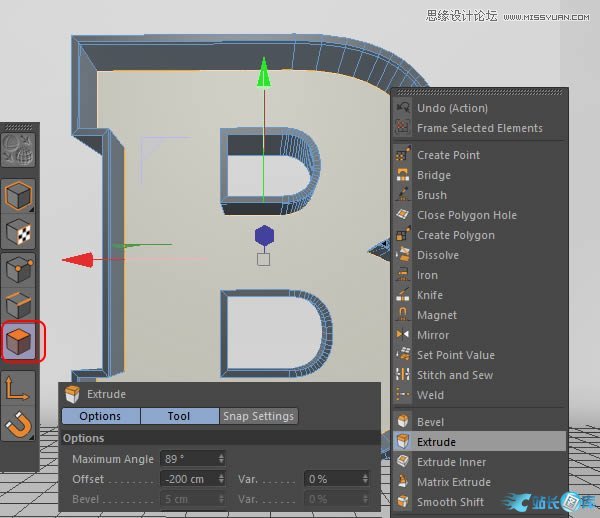Choose the Knife tool from context menu

[x=429, y=295]
